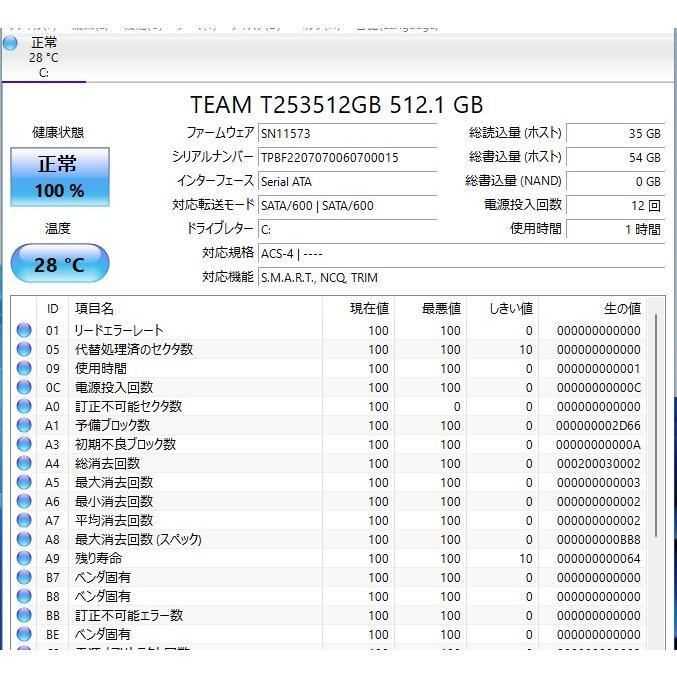The height and width of the screenshot is (677, 677).
Task: Select the 総消去回数 attribute name
Action: 107,463
